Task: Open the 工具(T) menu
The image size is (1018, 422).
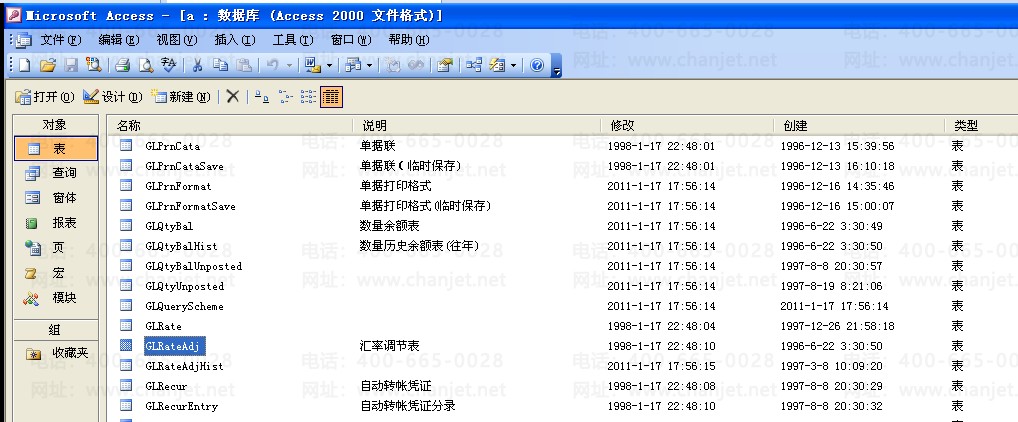Action: (x=293, y=40)
